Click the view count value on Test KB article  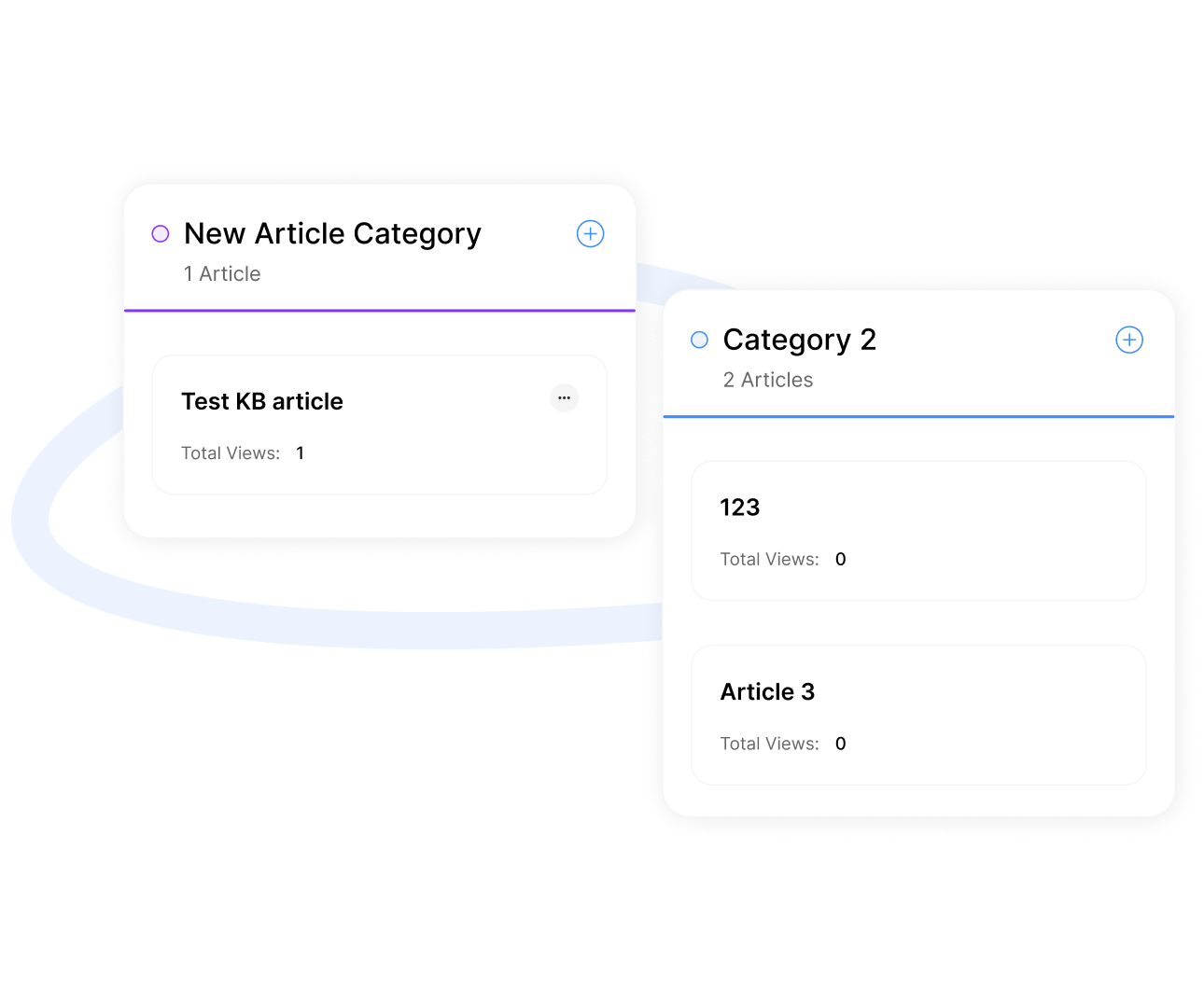click(300, 453)
